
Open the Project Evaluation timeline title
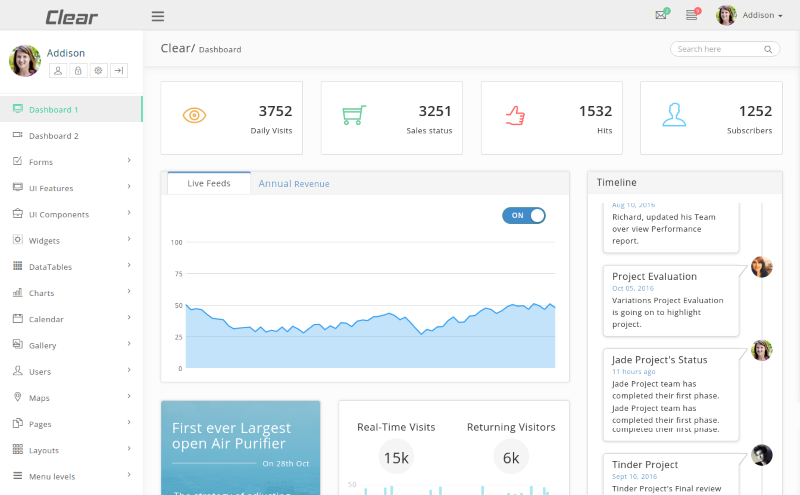coord(654,277)
